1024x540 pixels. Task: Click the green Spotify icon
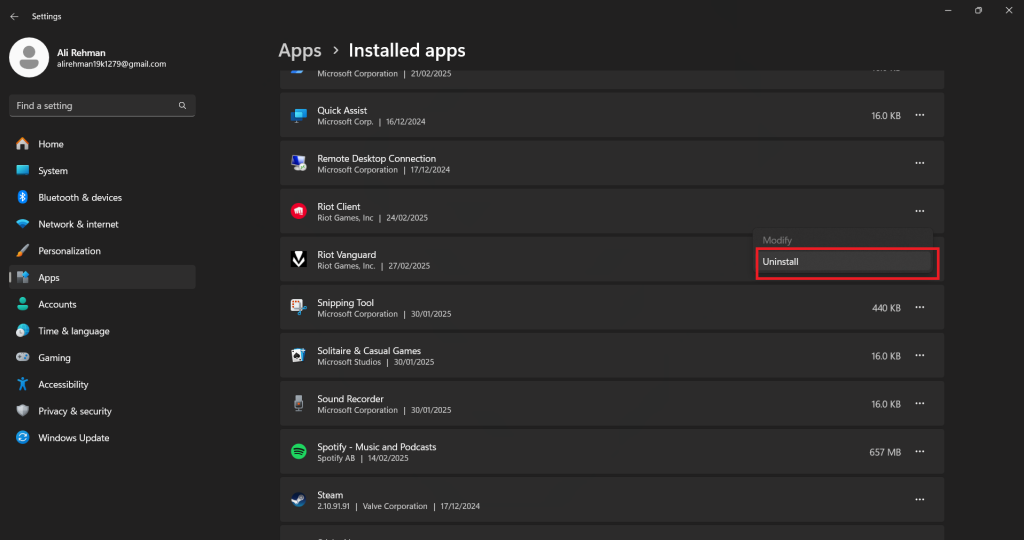tap(298, 451)
